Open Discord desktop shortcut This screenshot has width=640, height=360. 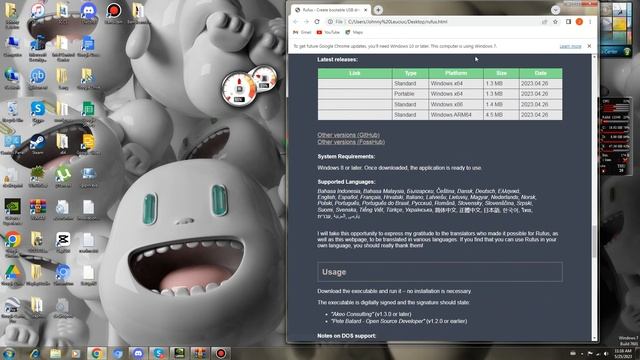[88, 13]
